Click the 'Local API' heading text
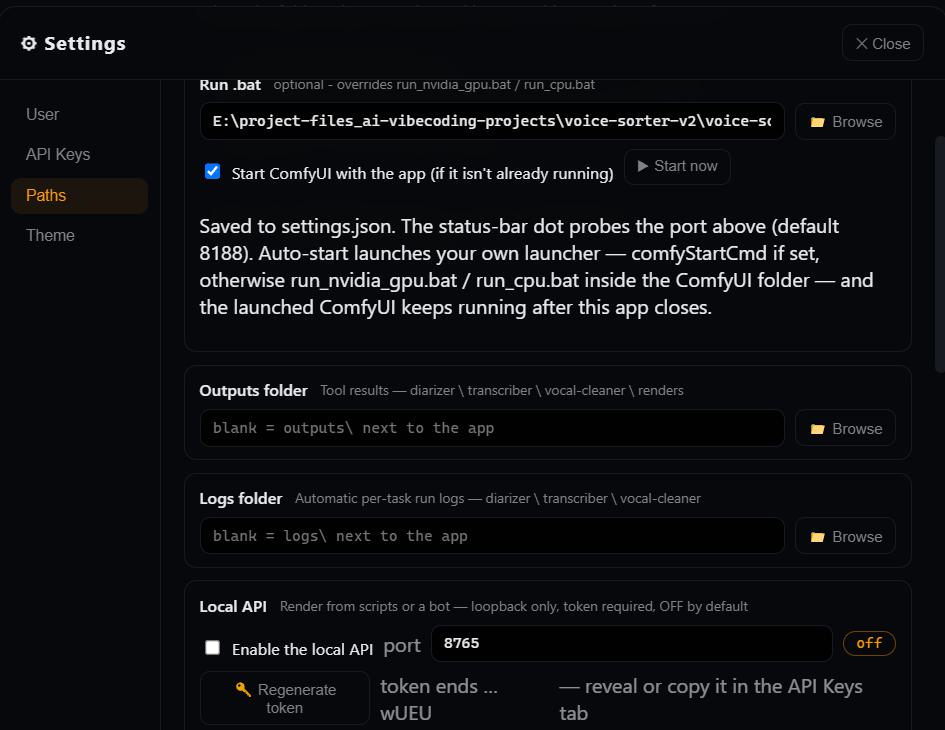Viewport: 945px width, 730px height. (x=233, y=606)
